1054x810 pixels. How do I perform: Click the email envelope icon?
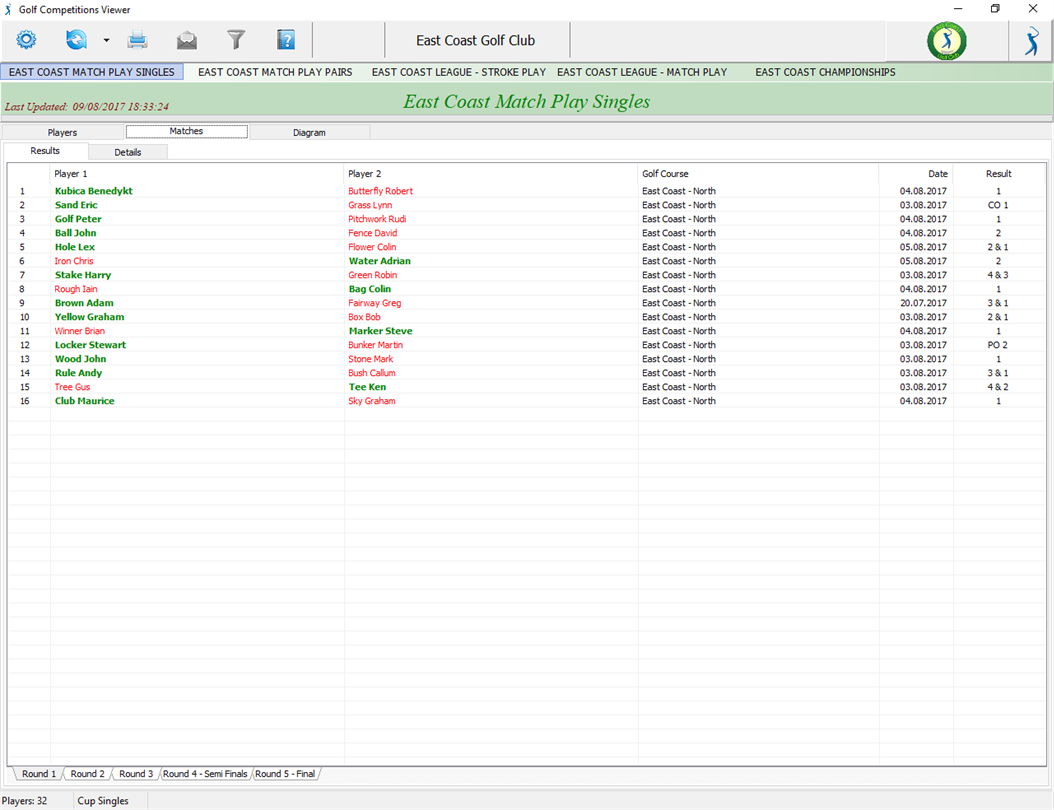coord(187,40)
